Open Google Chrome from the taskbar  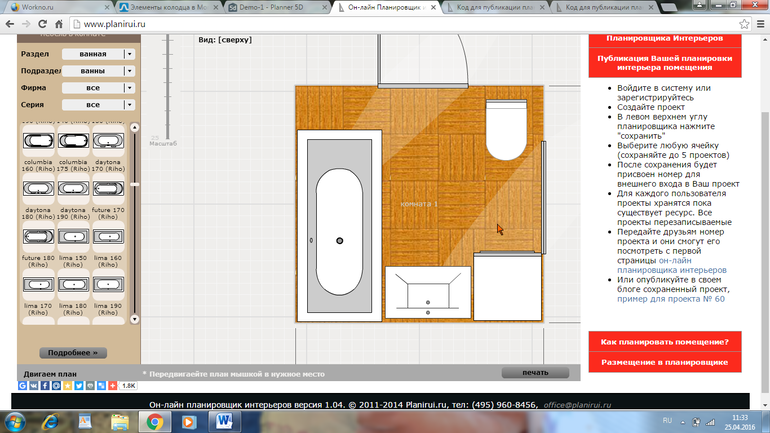[x=156, y=422]
